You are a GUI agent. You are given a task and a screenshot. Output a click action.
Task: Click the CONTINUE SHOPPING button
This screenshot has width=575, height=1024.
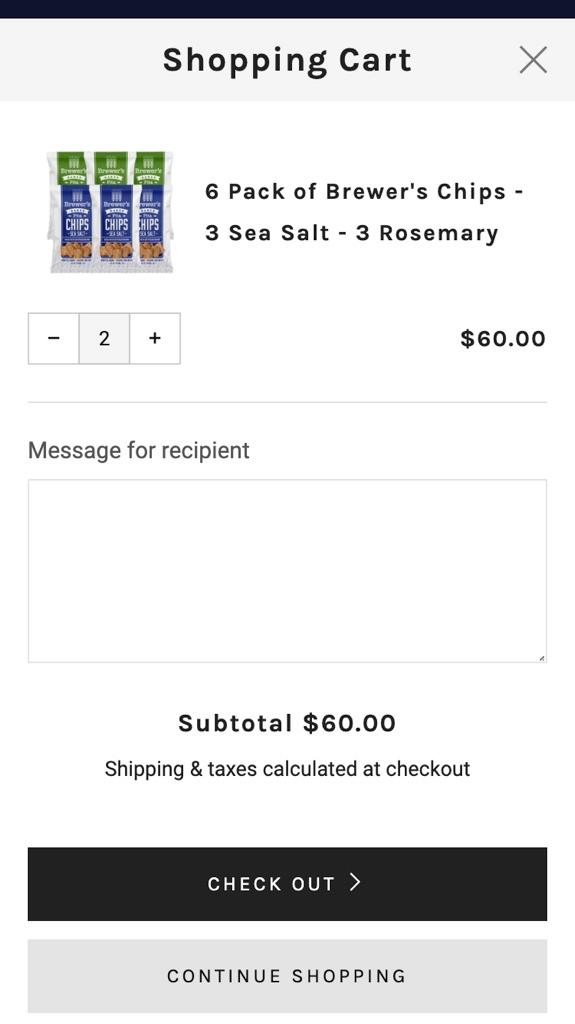(288, 976)
